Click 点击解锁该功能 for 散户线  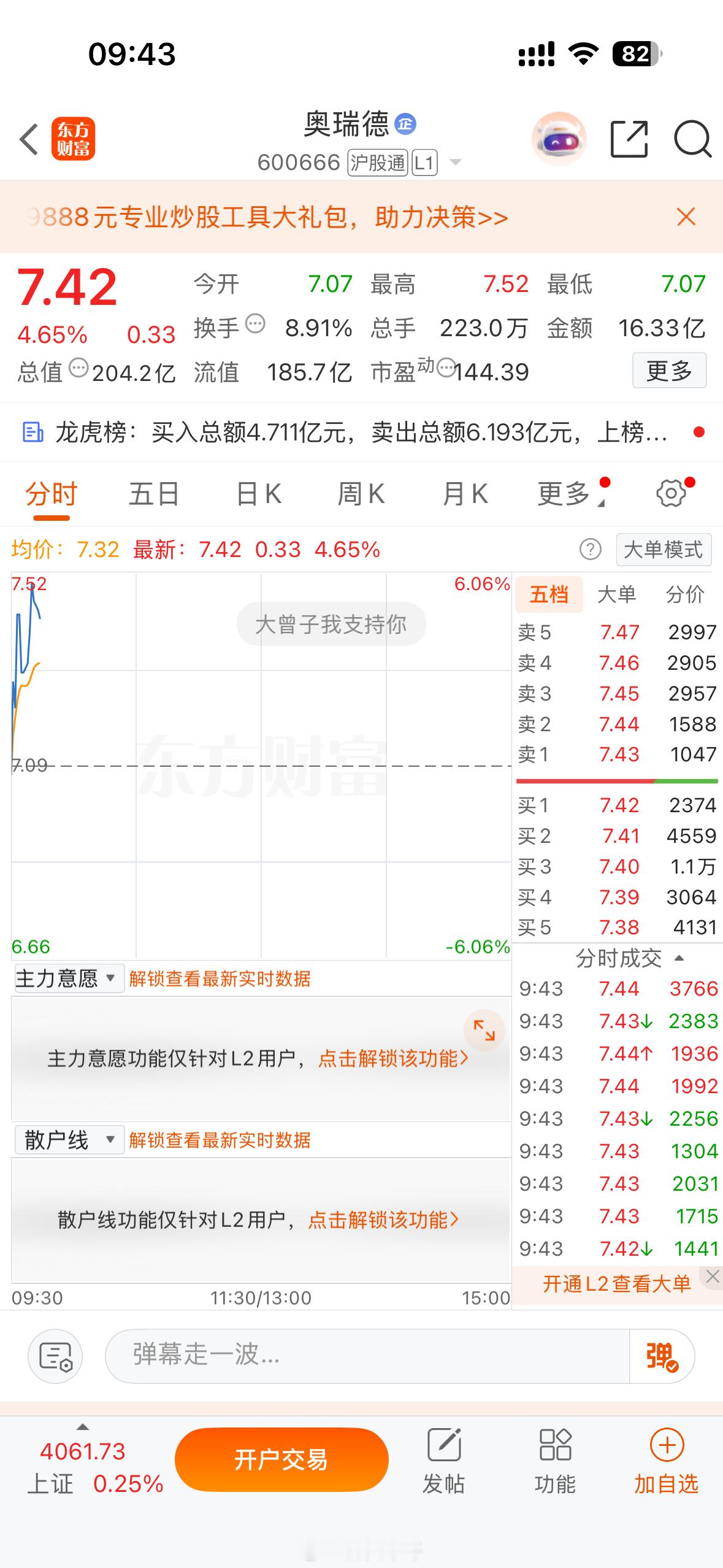click(383, 1220)
